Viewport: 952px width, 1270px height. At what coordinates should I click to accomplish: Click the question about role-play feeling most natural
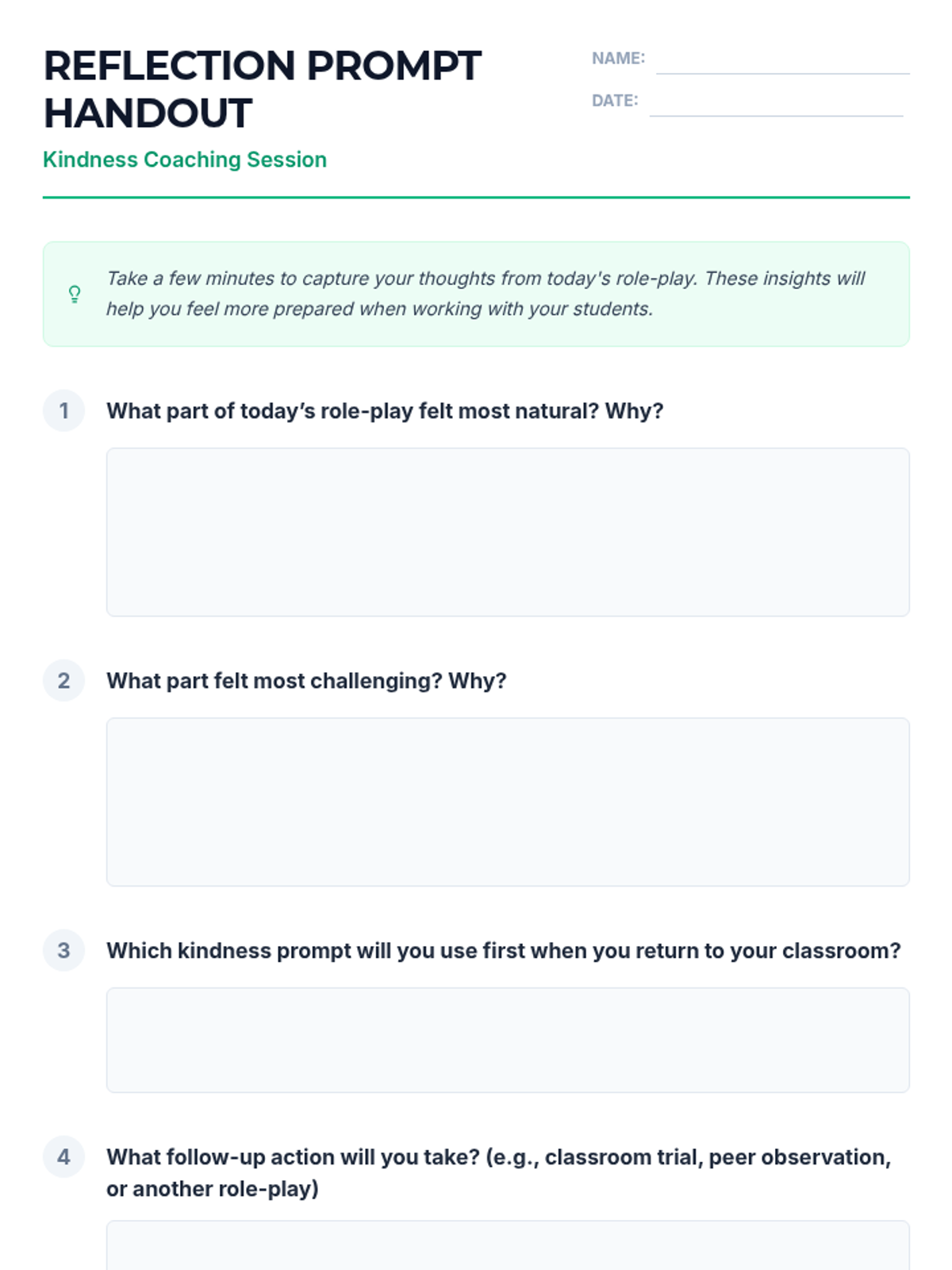pos(385,411)
